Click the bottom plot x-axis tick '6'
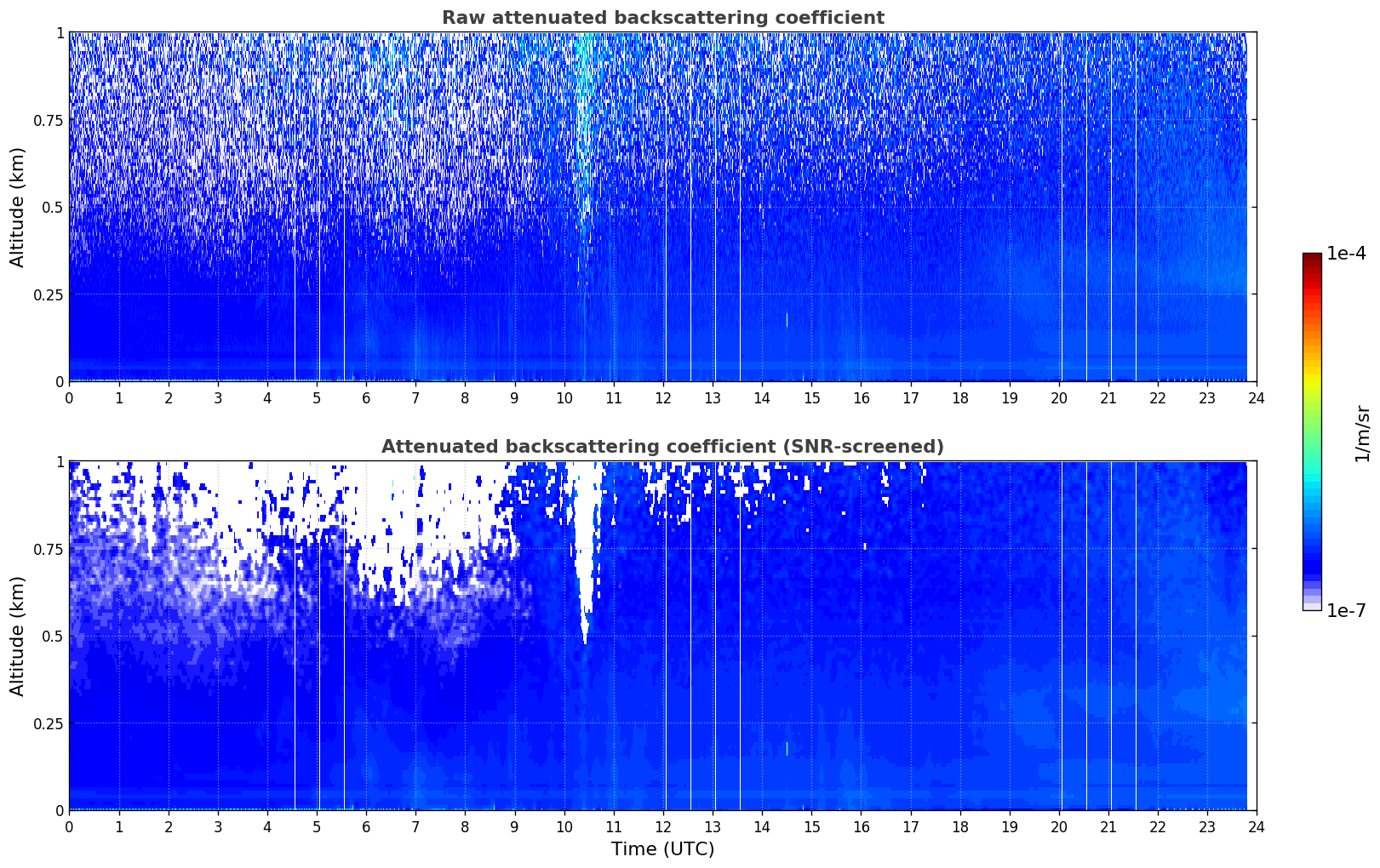The height and width of the screenshot is (868, 1380). click(366, 826)
